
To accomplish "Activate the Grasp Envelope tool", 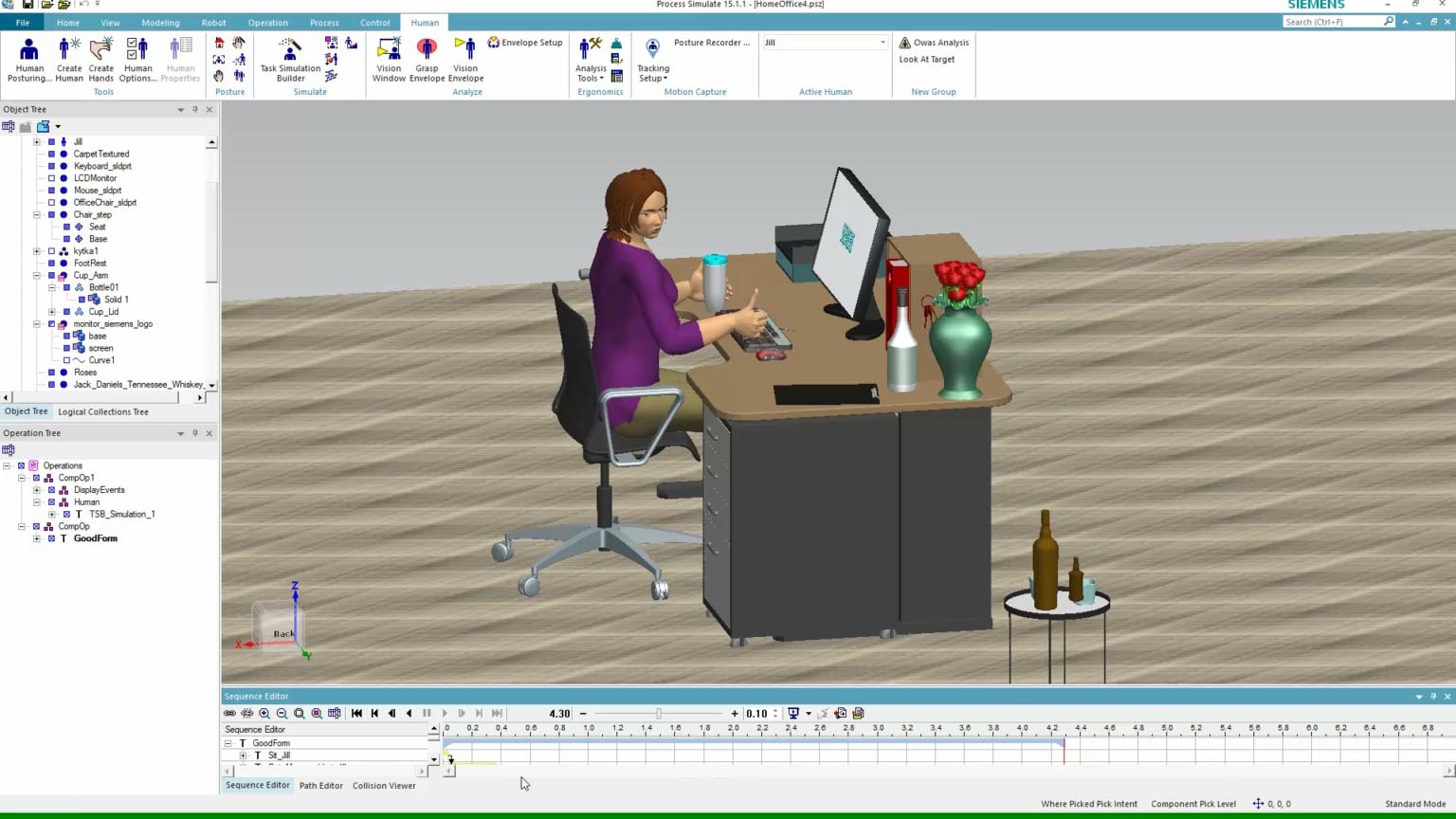I will (x=427, y=58).
